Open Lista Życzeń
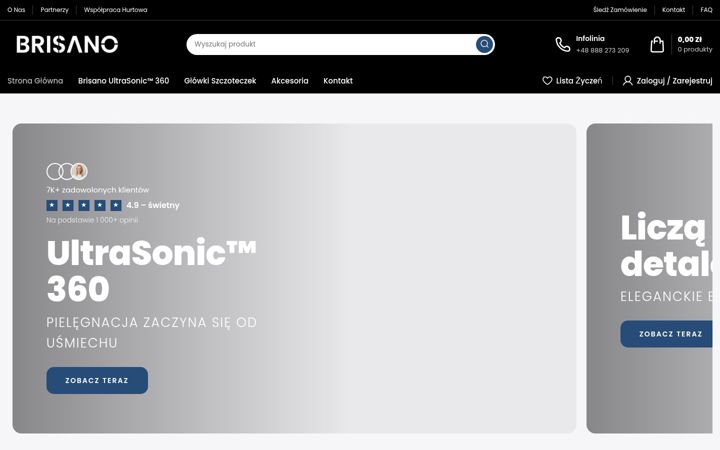This screenshot has width=720, height=450. point(579,81)
